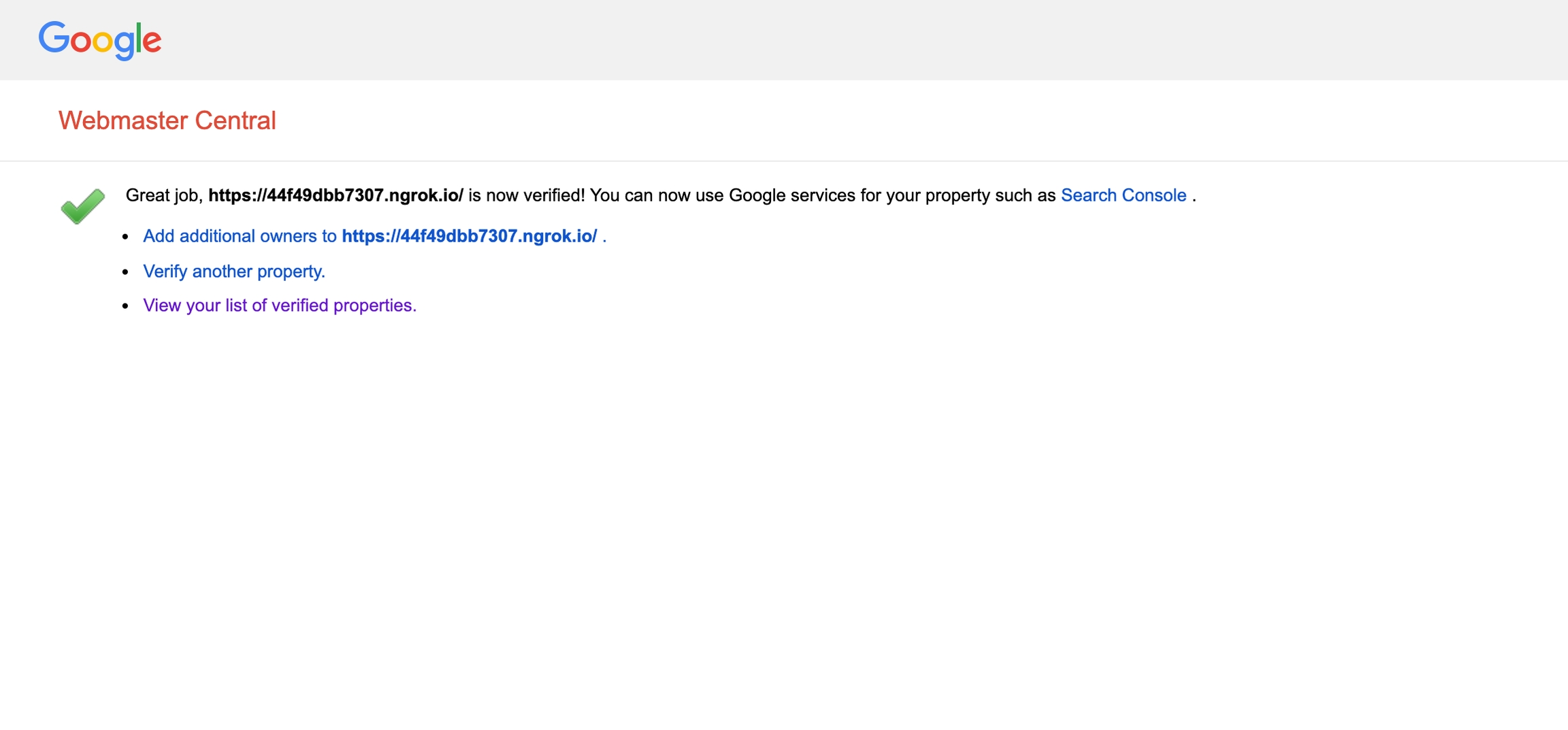Click the "Add additional owners to" link text
Viewport: 1568px width, 730px height.
point(240,236)
